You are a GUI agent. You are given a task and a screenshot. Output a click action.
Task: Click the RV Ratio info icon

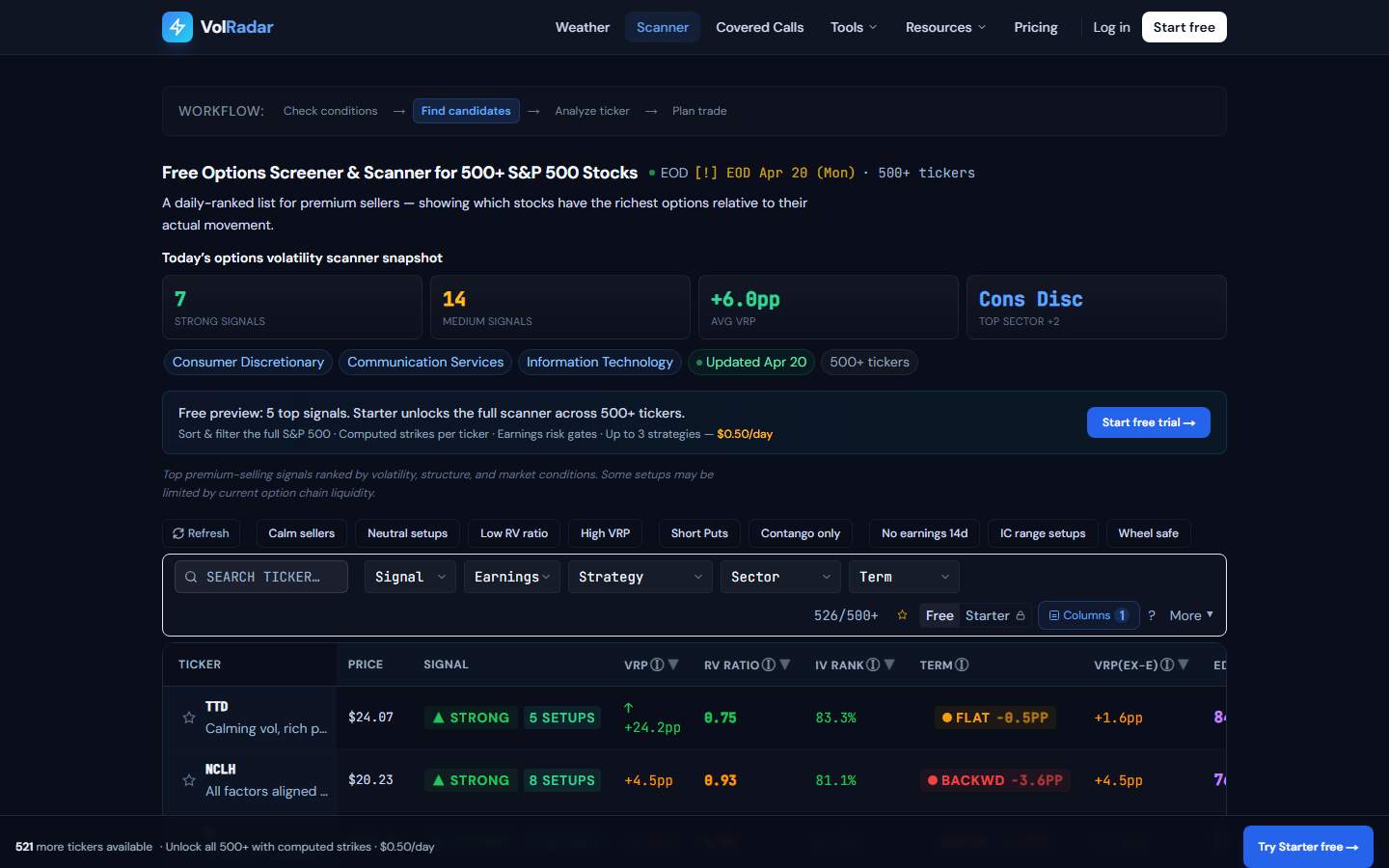tap(769, 665)
